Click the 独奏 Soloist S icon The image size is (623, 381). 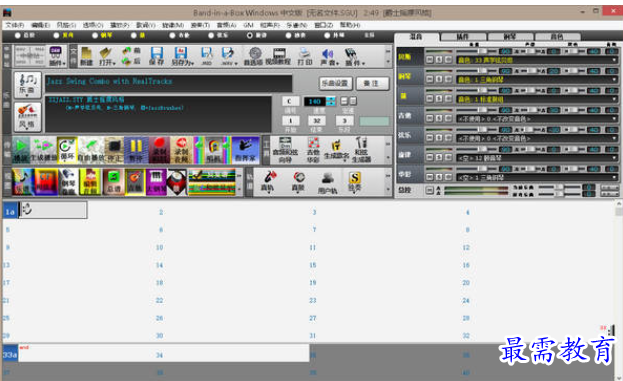(x=354, y=182)
